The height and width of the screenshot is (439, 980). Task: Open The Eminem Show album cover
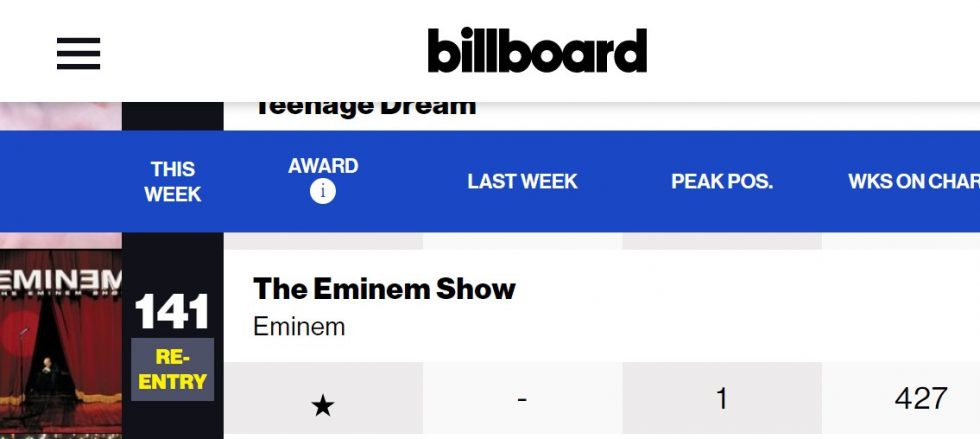(x=61, y=344)
